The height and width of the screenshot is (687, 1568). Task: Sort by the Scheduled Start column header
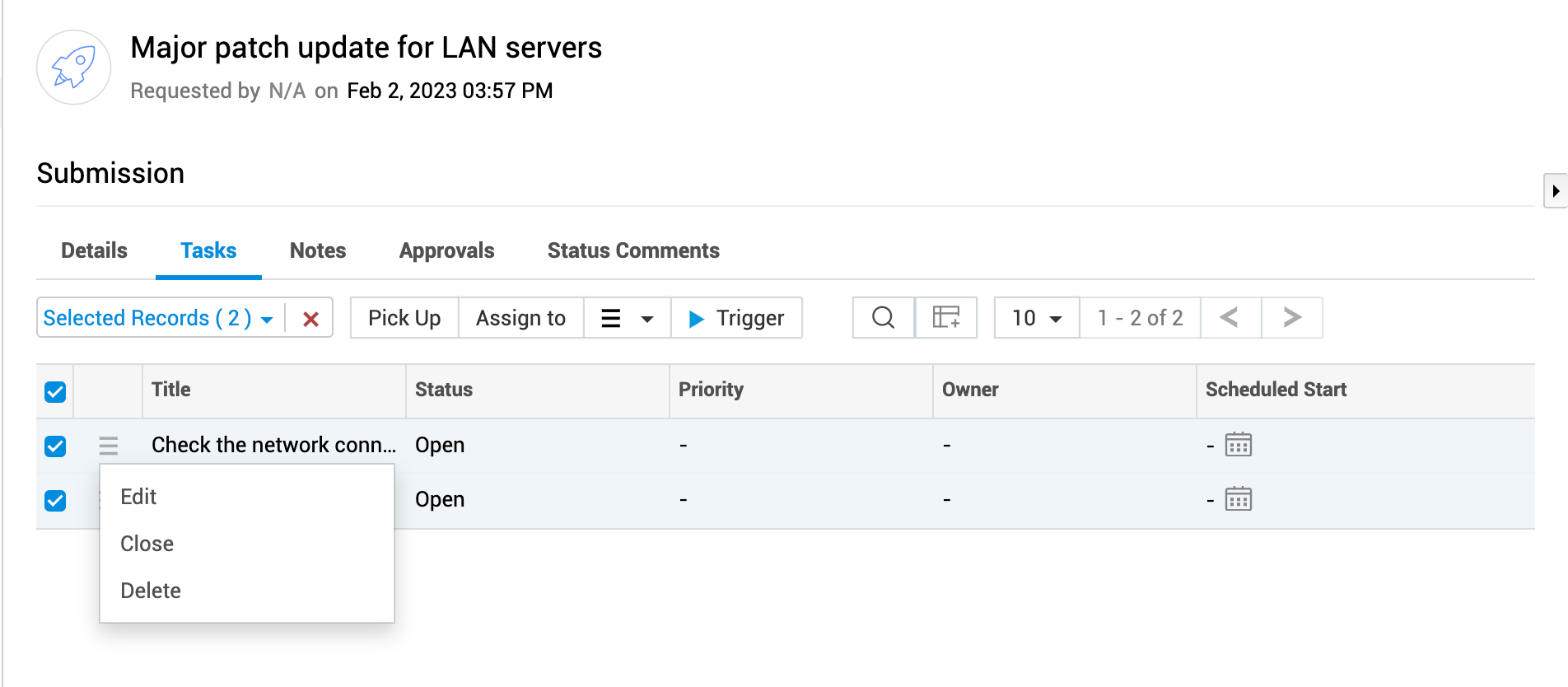(x=1276, y=390)
